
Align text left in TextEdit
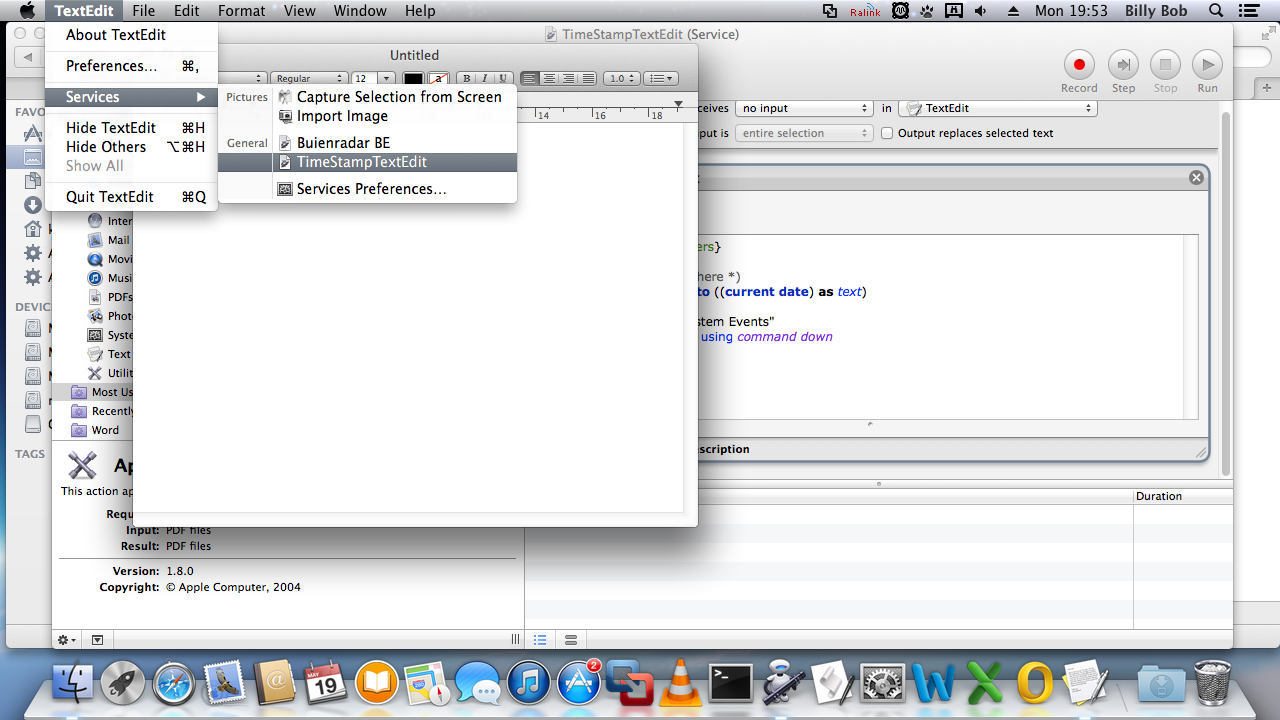pyautogui.click(x=530, y=78)
